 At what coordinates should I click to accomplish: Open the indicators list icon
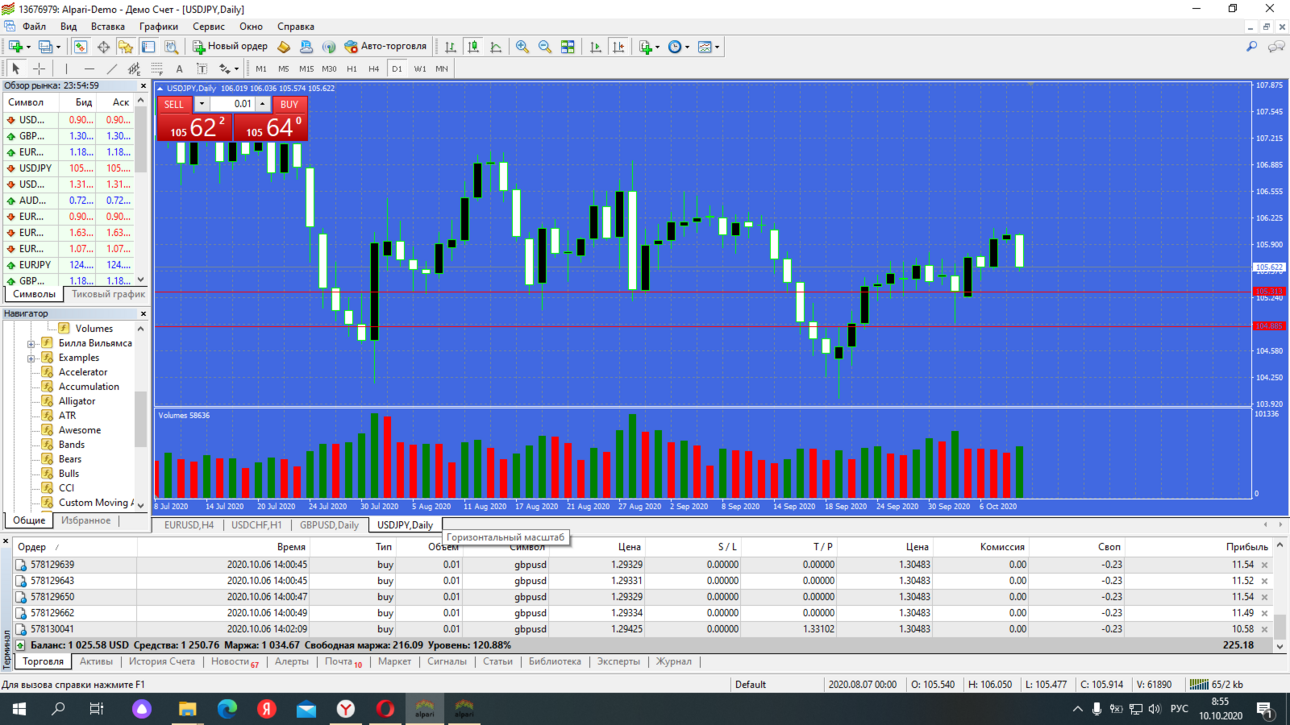[645, 47]
